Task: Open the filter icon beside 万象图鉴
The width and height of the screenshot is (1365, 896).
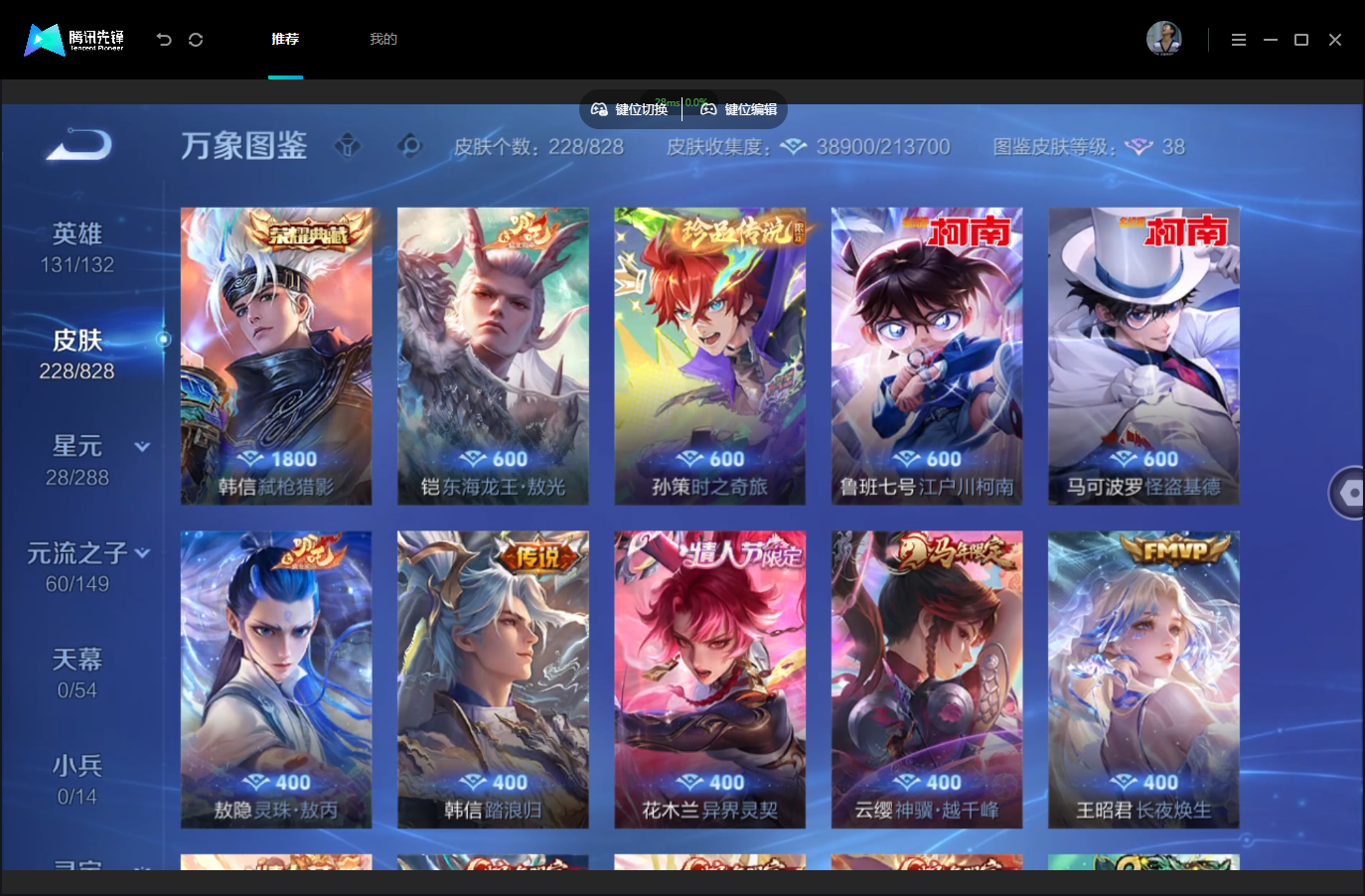Action: (x=348, y=146)
